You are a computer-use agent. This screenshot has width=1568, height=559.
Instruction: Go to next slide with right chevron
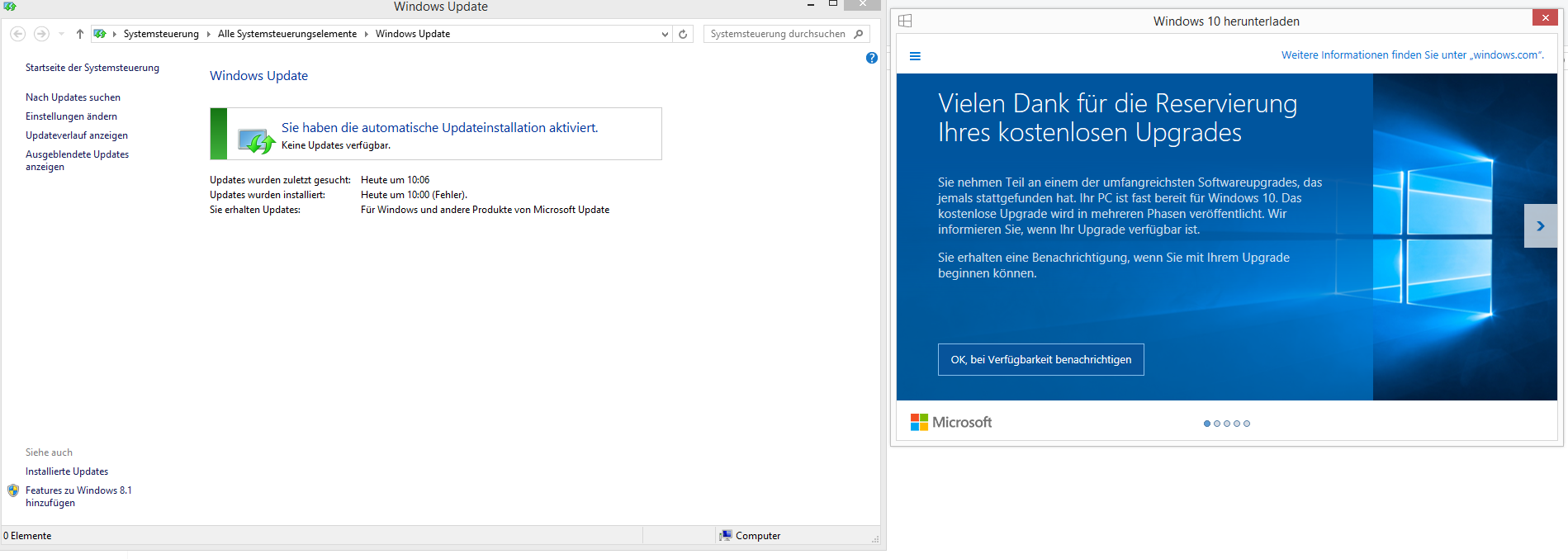tap(1541, 225)
